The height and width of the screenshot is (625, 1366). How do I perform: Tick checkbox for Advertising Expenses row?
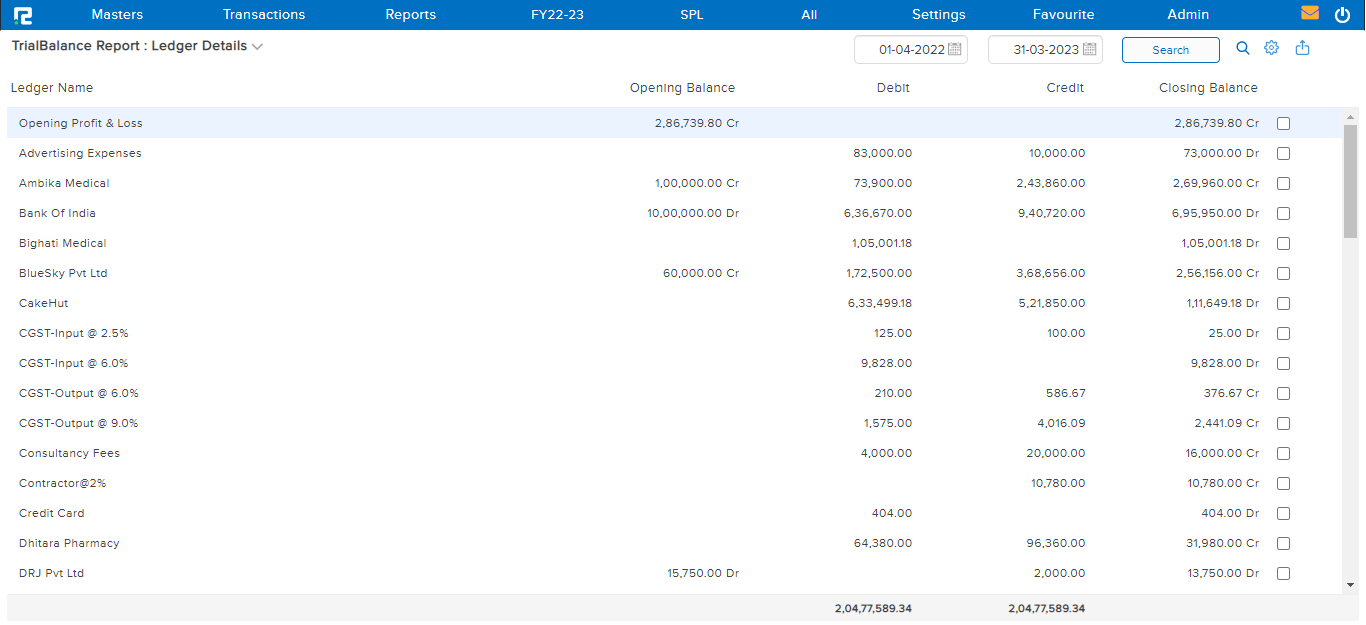pyautogui.click(x=1284, y=154)
